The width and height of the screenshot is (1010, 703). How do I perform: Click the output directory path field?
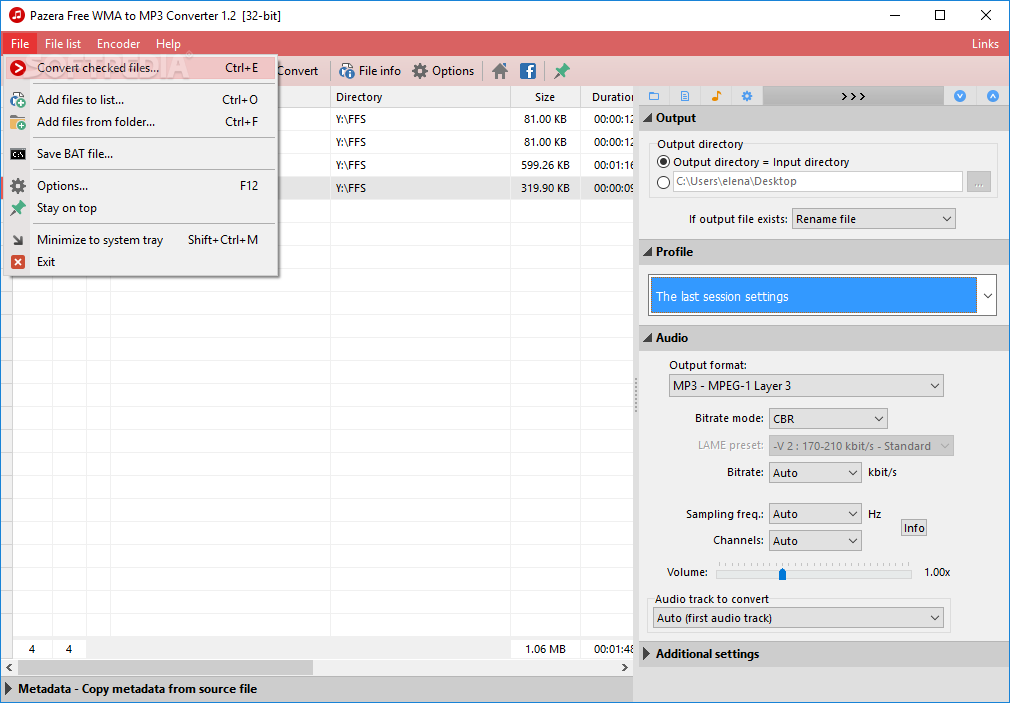(x=817, y=181)
